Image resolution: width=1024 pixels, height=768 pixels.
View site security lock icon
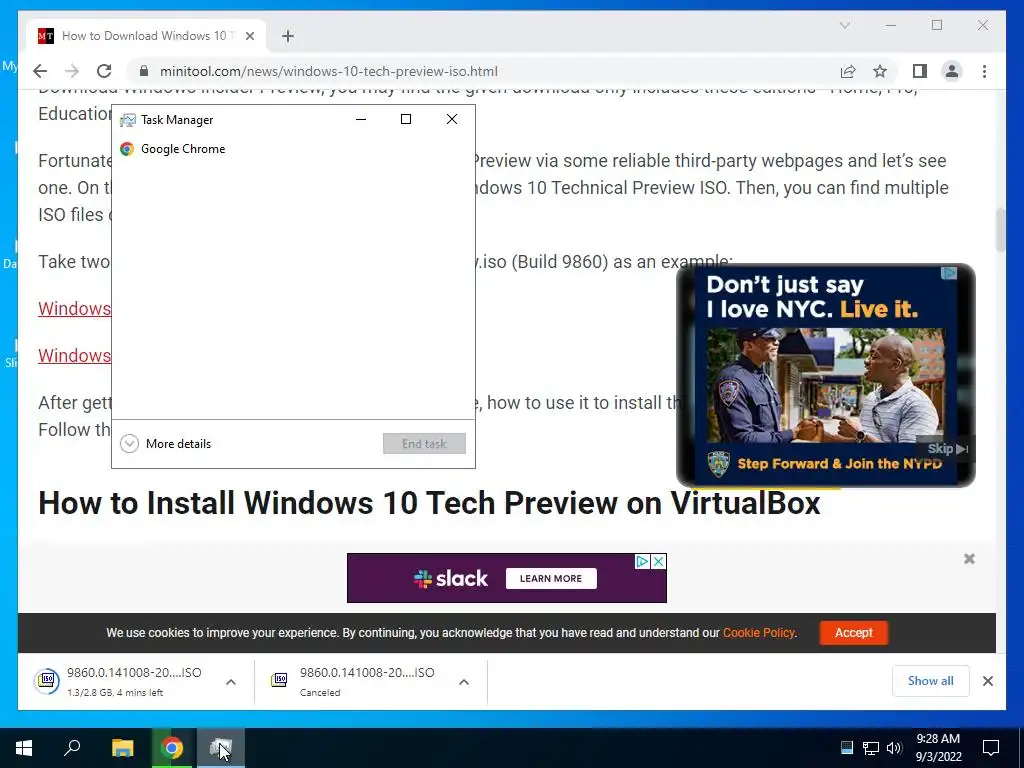coord(144,71)
